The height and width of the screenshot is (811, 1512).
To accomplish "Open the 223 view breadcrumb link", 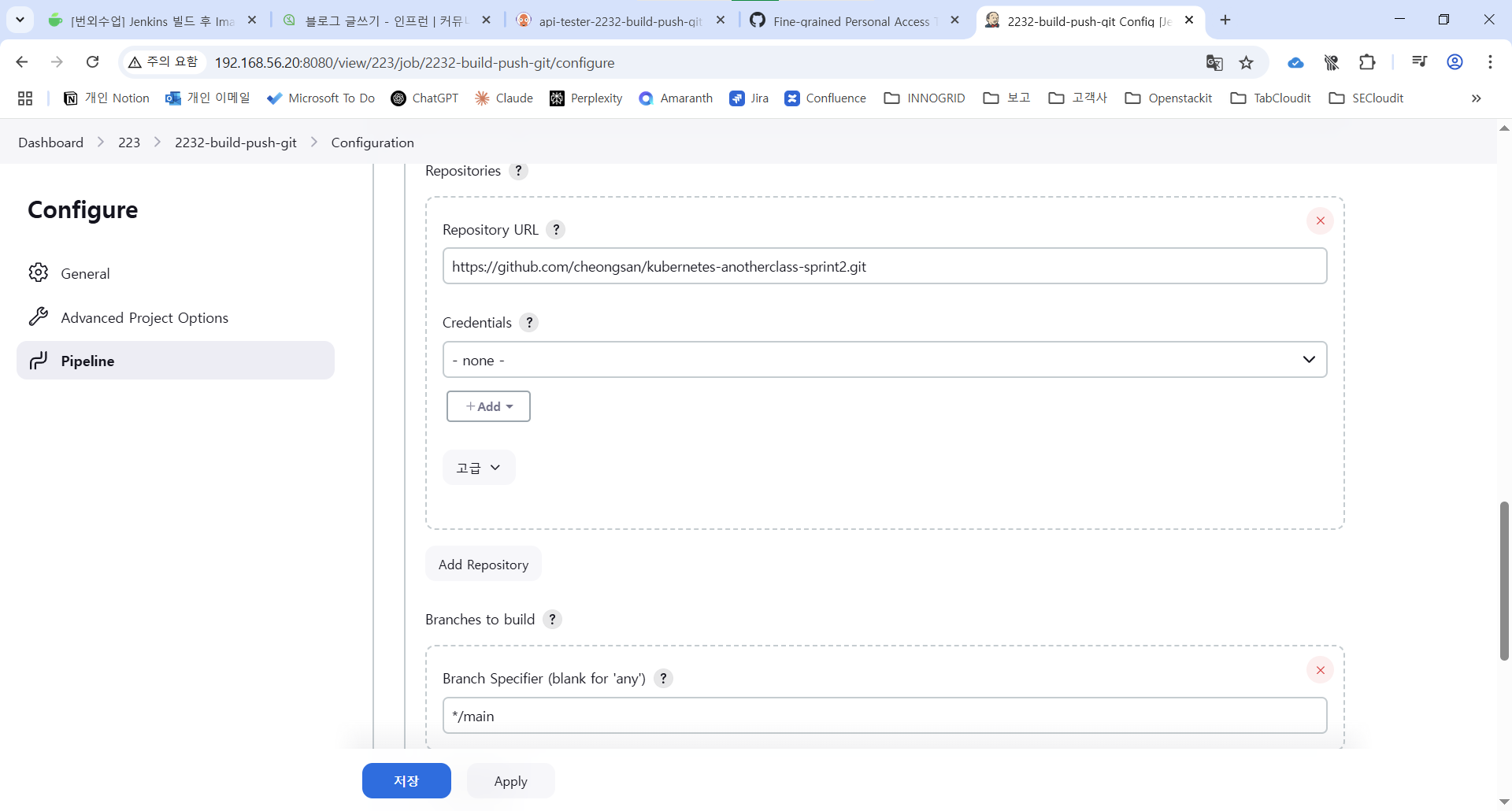I will point(129,143).
